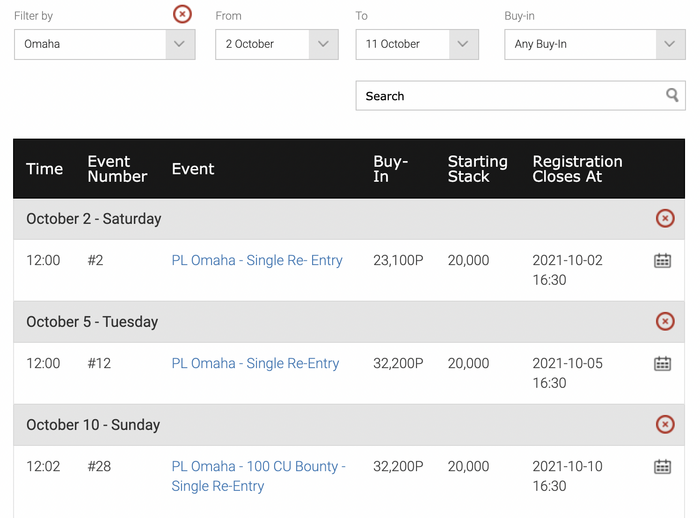Add event #2 to calendar

pyautogui.click(x=662, y=260)
